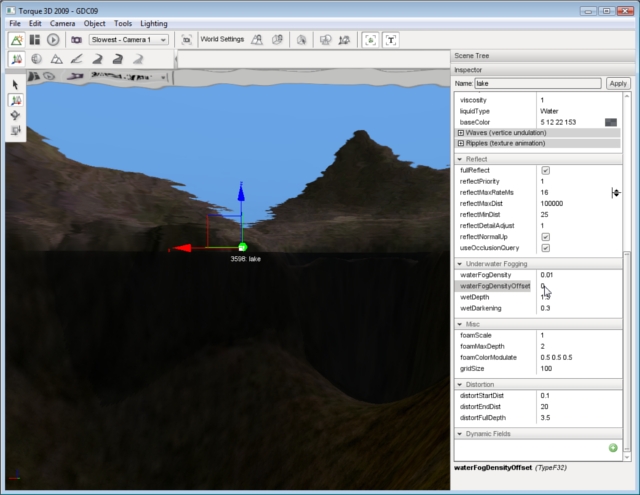Select the blue Z-axis gizmo arrow

[240, 193]
